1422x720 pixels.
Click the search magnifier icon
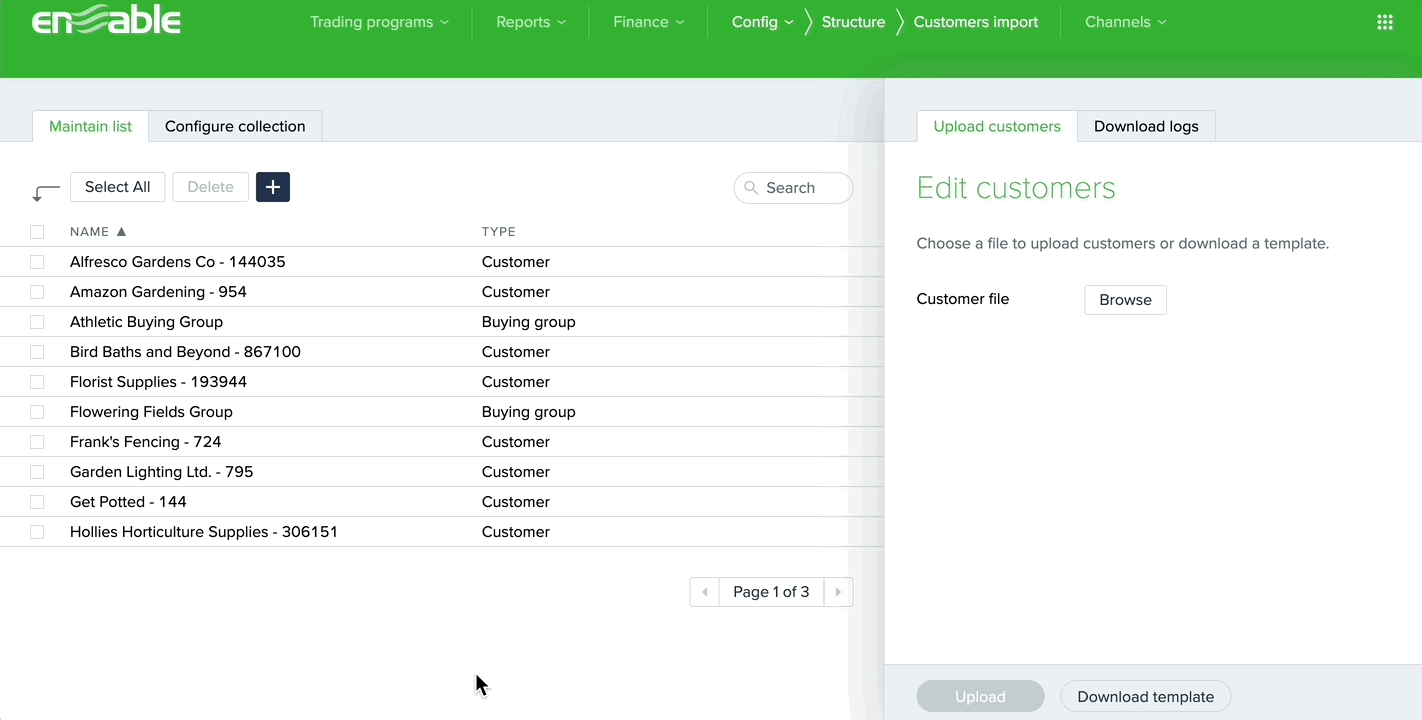coord(751,188)
